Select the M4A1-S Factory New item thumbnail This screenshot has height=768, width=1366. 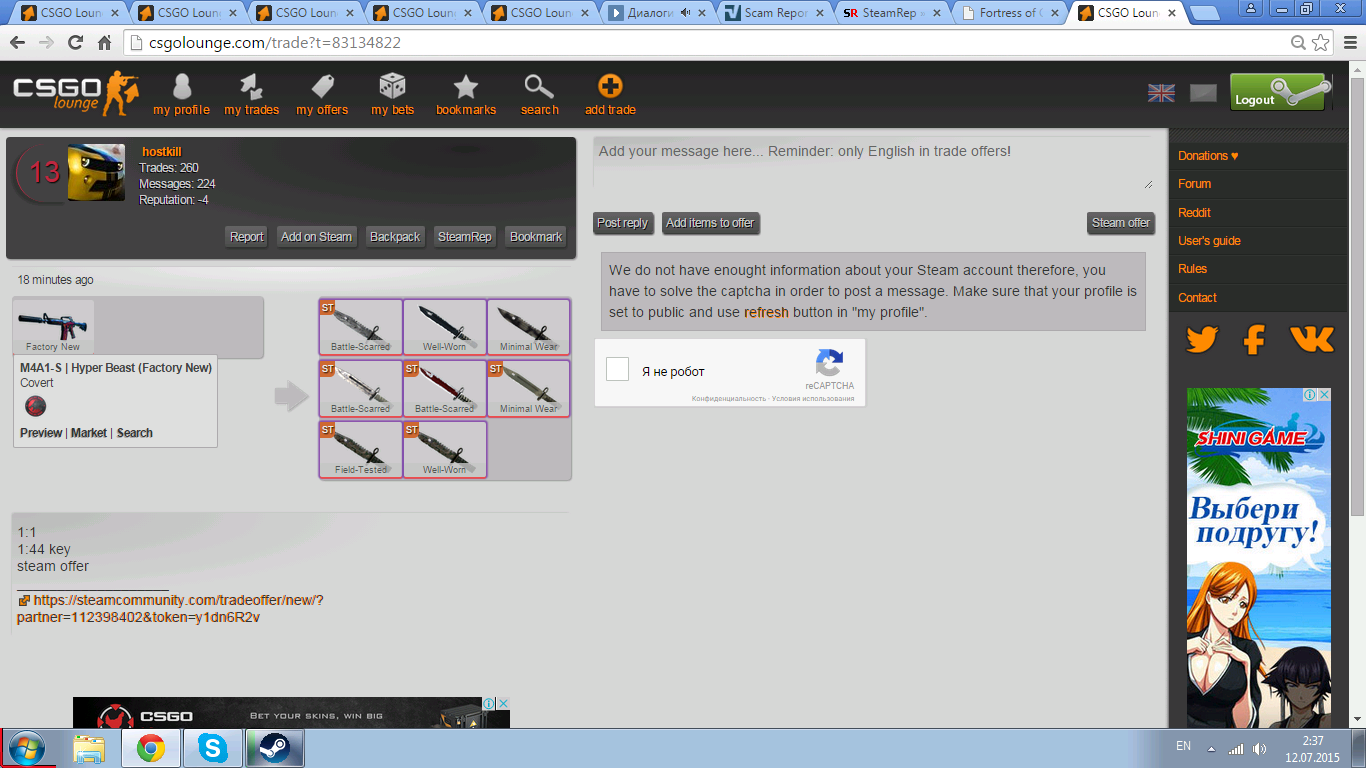54,327
